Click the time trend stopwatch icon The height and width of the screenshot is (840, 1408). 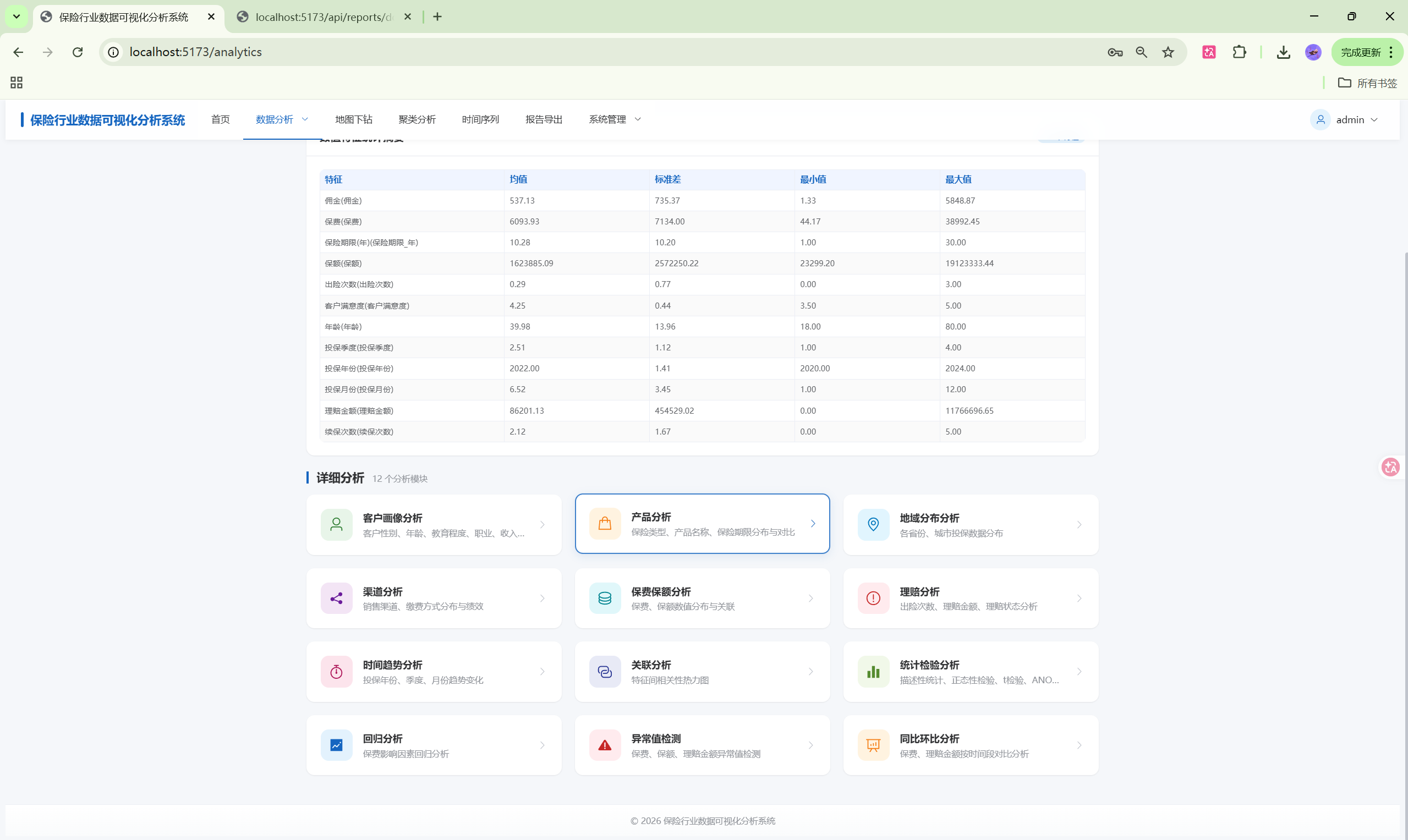[336, 672]
